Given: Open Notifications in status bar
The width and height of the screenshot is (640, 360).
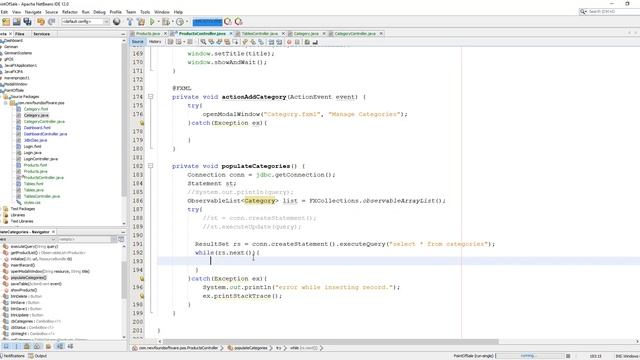Looking at the screenshot, I should pos(13,356).
